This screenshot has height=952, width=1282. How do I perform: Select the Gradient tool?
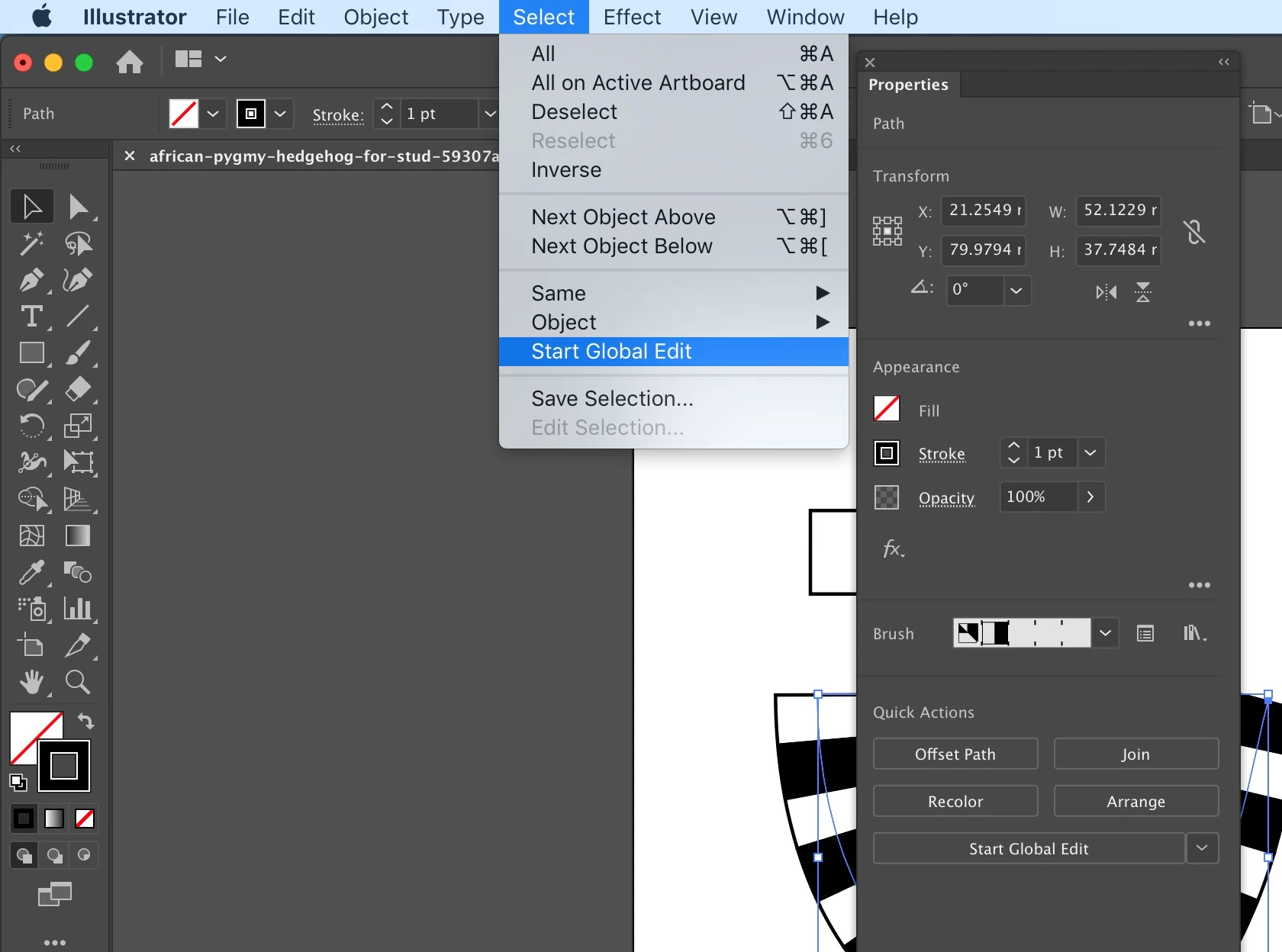[78, 535]
